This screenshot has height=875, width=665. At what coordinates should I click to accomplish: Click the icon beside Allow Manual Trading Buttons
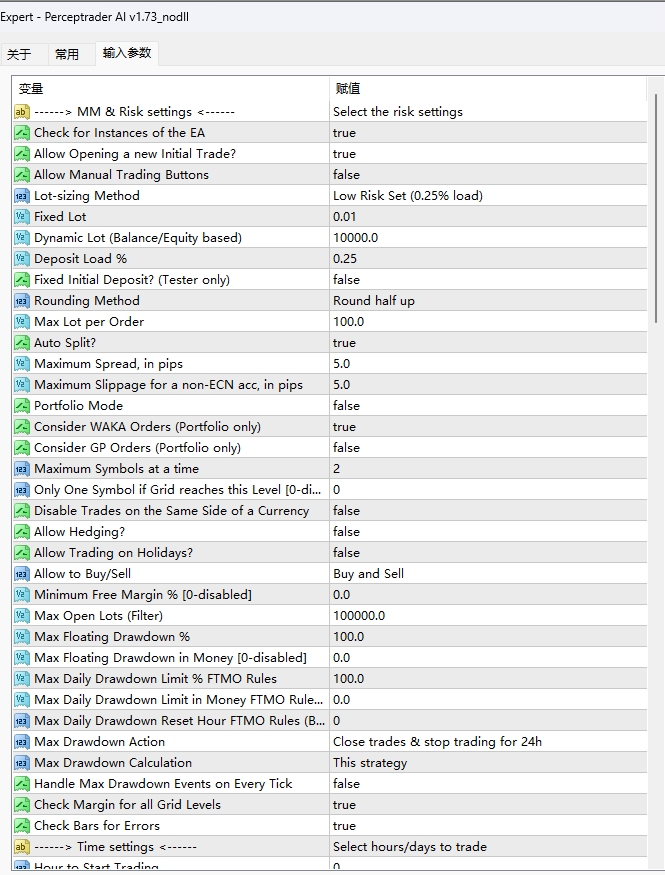(21, 175)
